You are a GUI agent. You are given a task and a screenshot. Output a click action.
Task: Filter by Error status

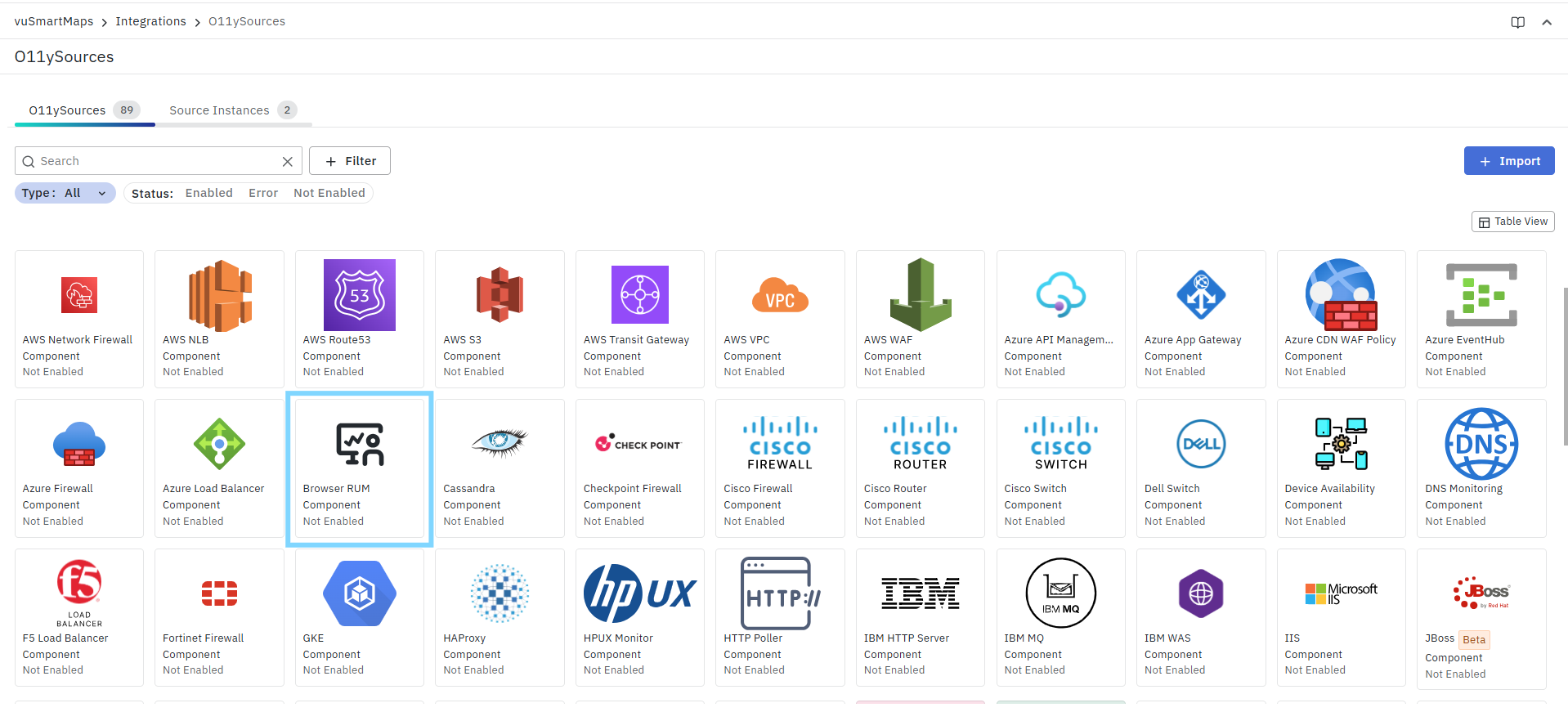click(x=263, y=193)
